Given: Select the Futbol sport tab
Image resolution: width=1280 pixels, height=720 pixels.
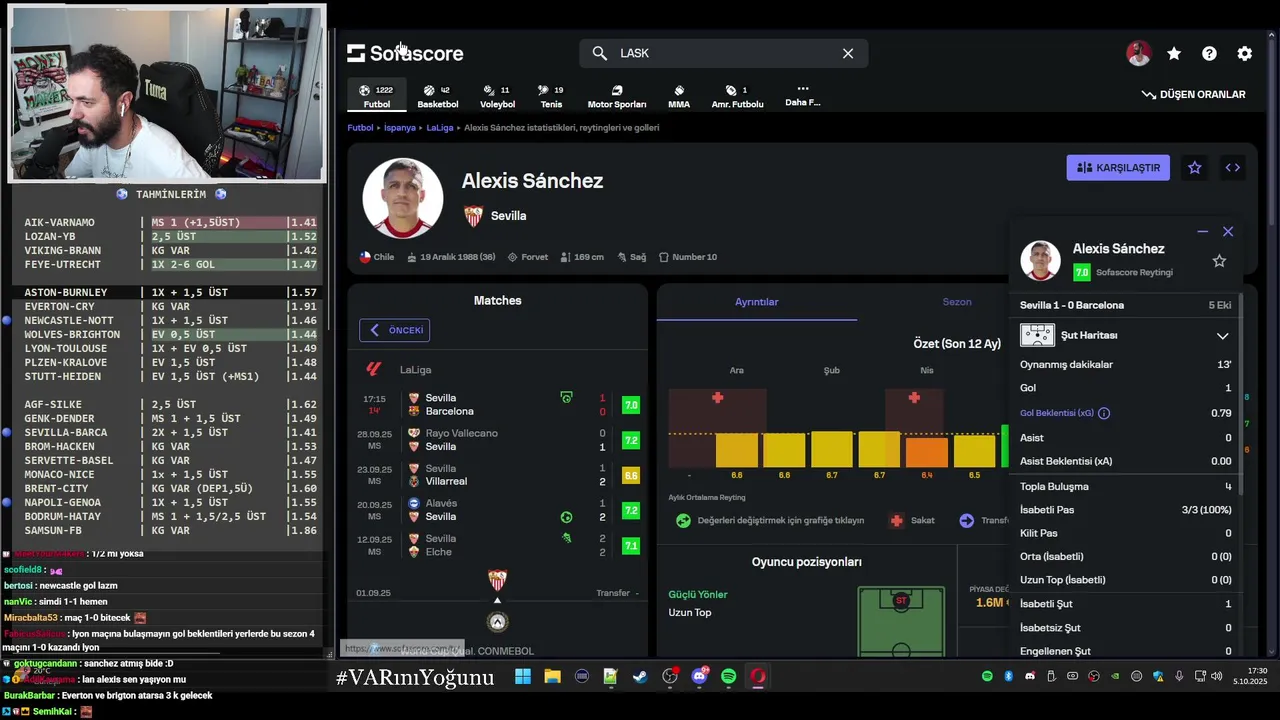Looking at the screenshot, I should click(377, 96).
